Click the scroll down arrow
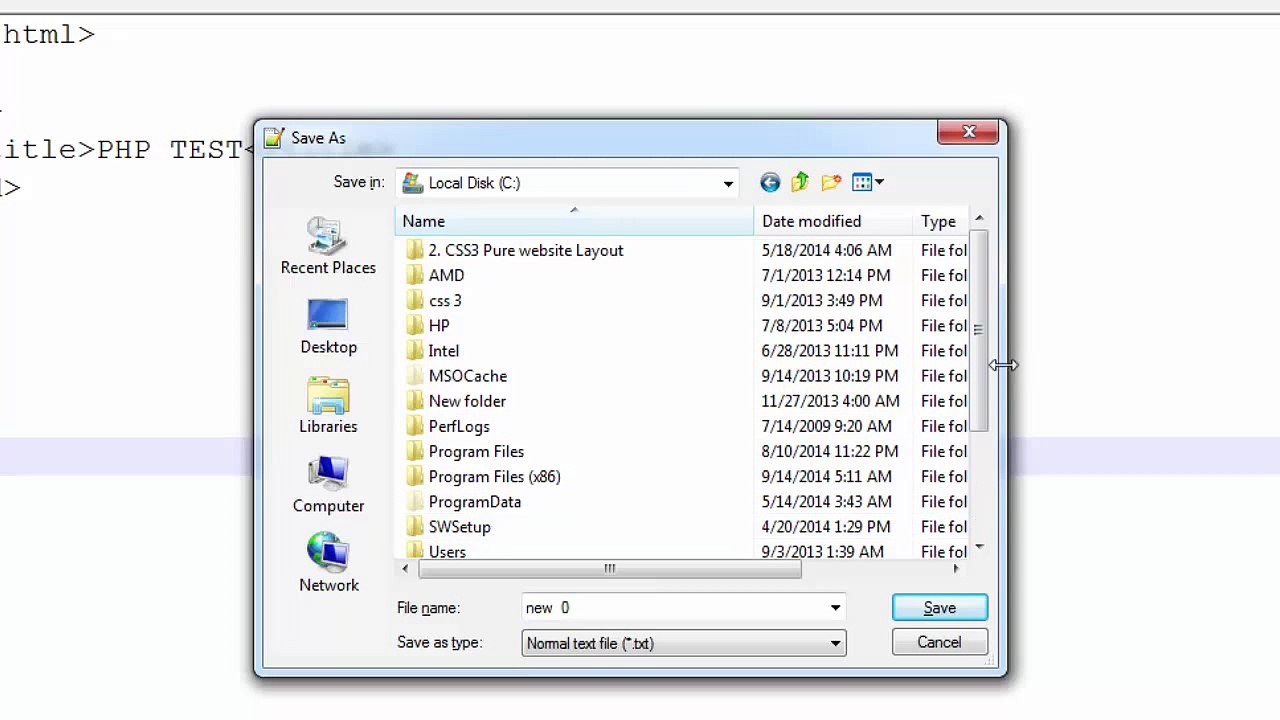This screenshot has width=1280, height=720. coord(979,547)
